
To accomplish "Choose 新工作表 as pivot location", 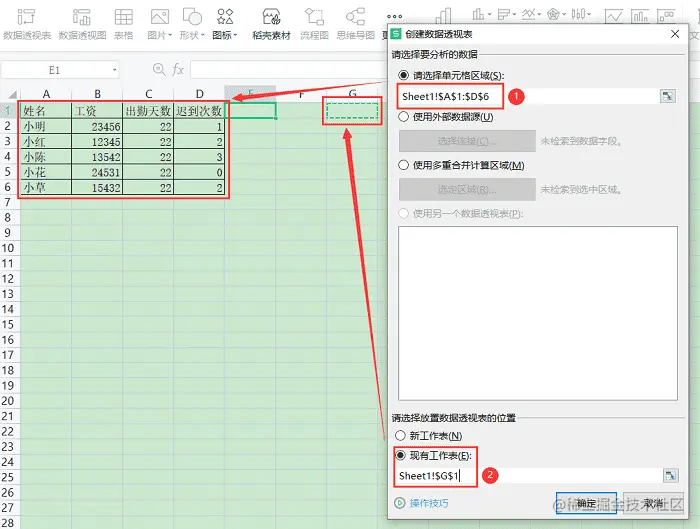I will [400, 435].
